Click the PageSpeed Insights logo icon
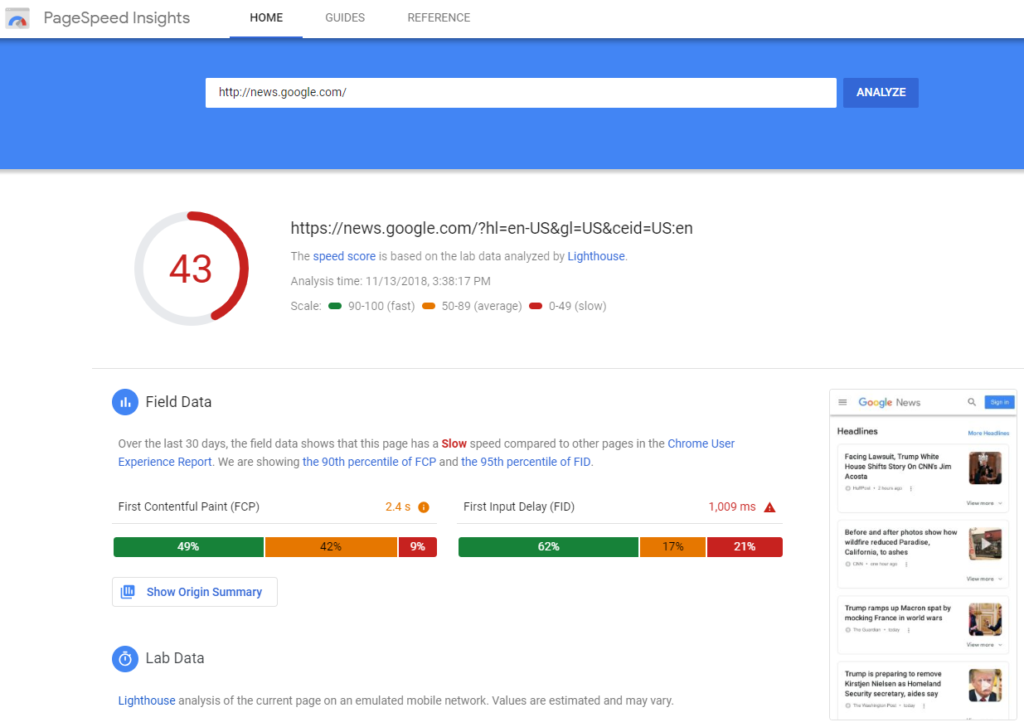 click(x=18, y=18)
